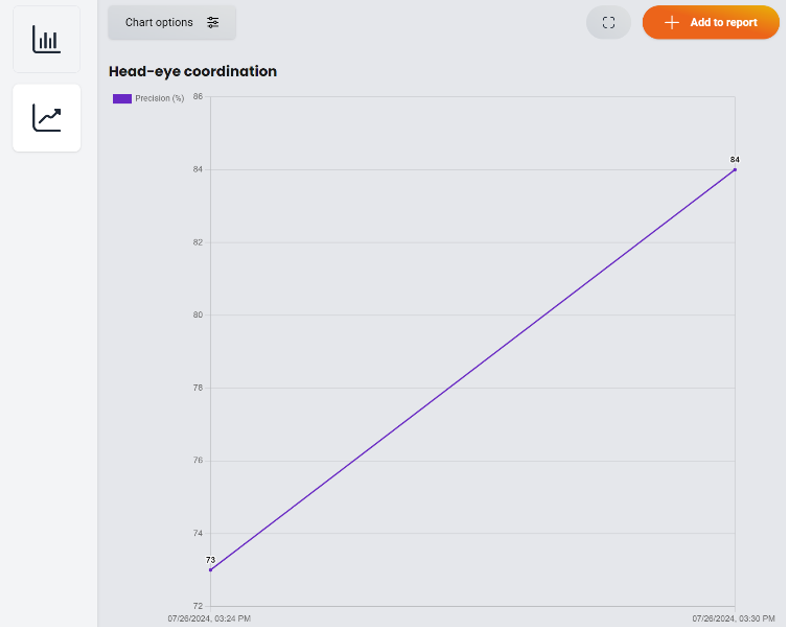The height and width of the screenshot is (627, 786).
Task: Toggle the Precision (%) legend label
Action: click(x=159, y=98)
